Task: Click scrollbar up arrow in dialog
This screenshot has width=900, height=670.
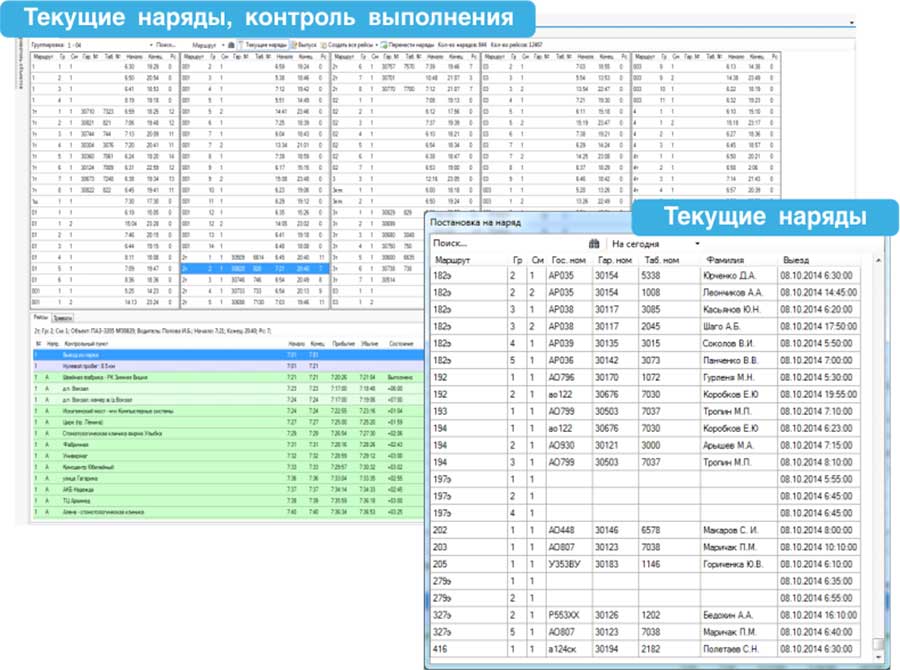Action: [877, 259]
